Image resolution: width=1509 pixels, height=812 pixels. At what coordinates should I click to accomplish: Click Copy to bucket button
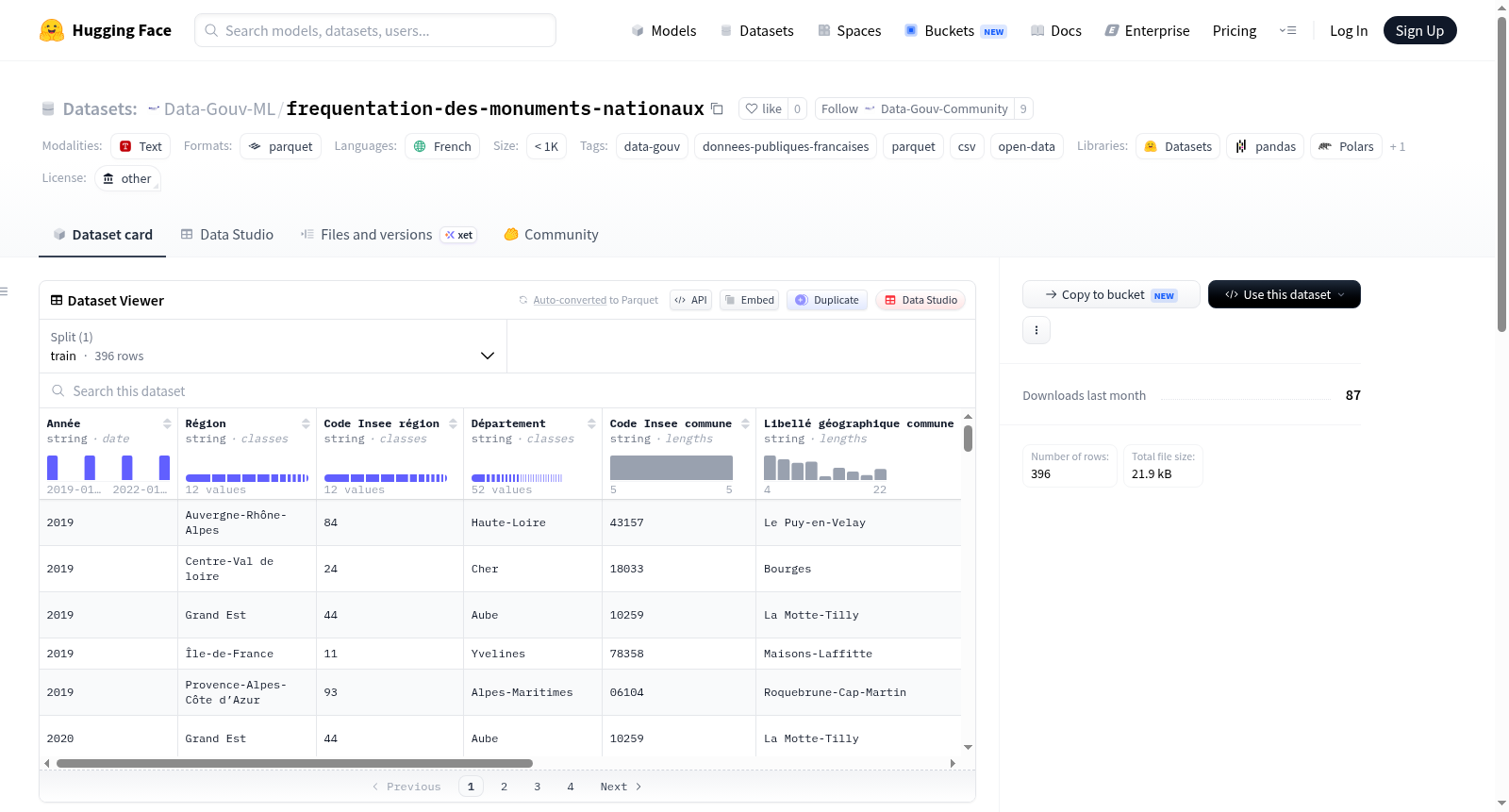tap(1111, 294)
